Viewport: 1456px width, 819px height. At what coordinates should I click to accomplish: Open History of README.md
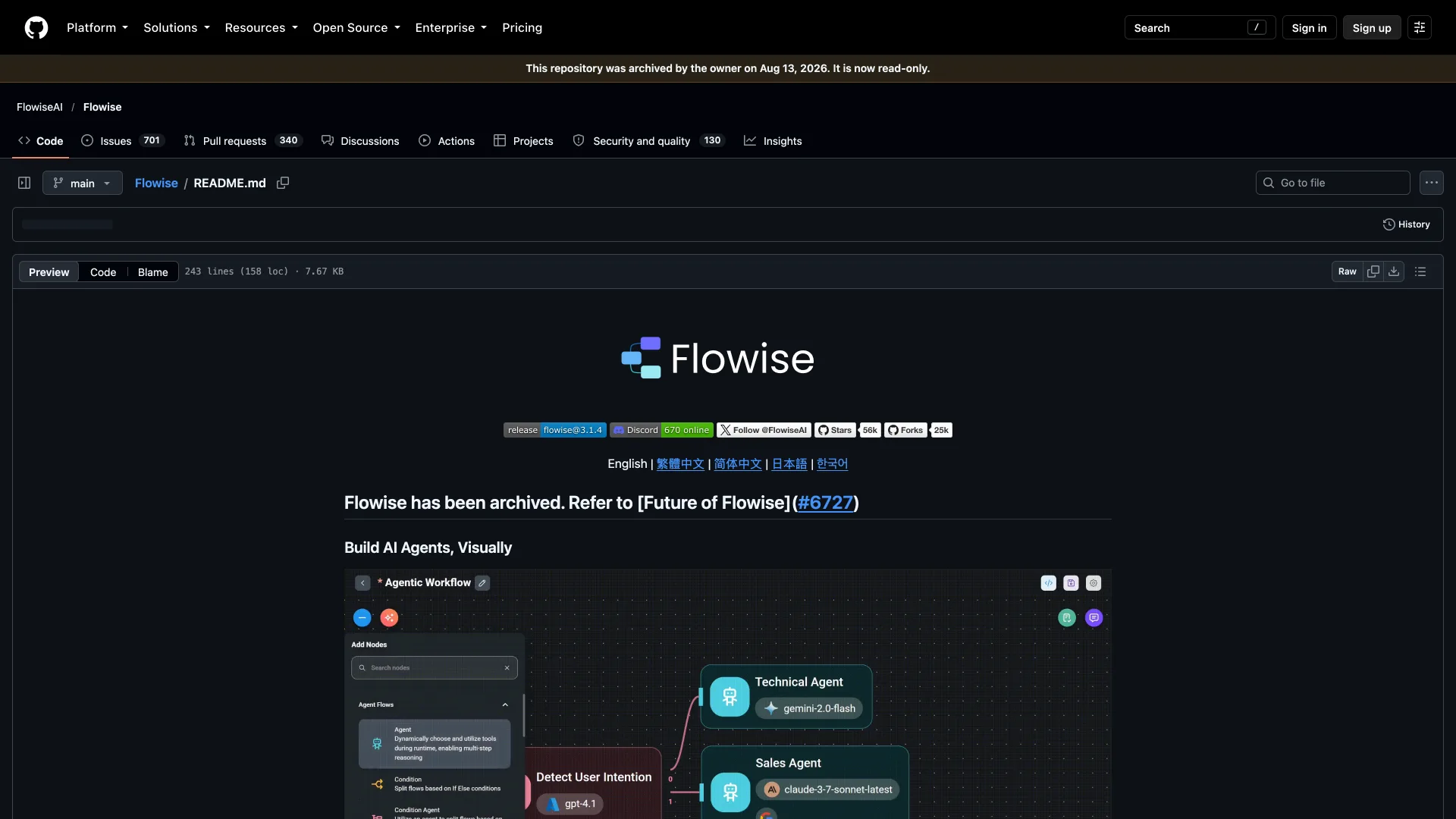[1406, 224]
